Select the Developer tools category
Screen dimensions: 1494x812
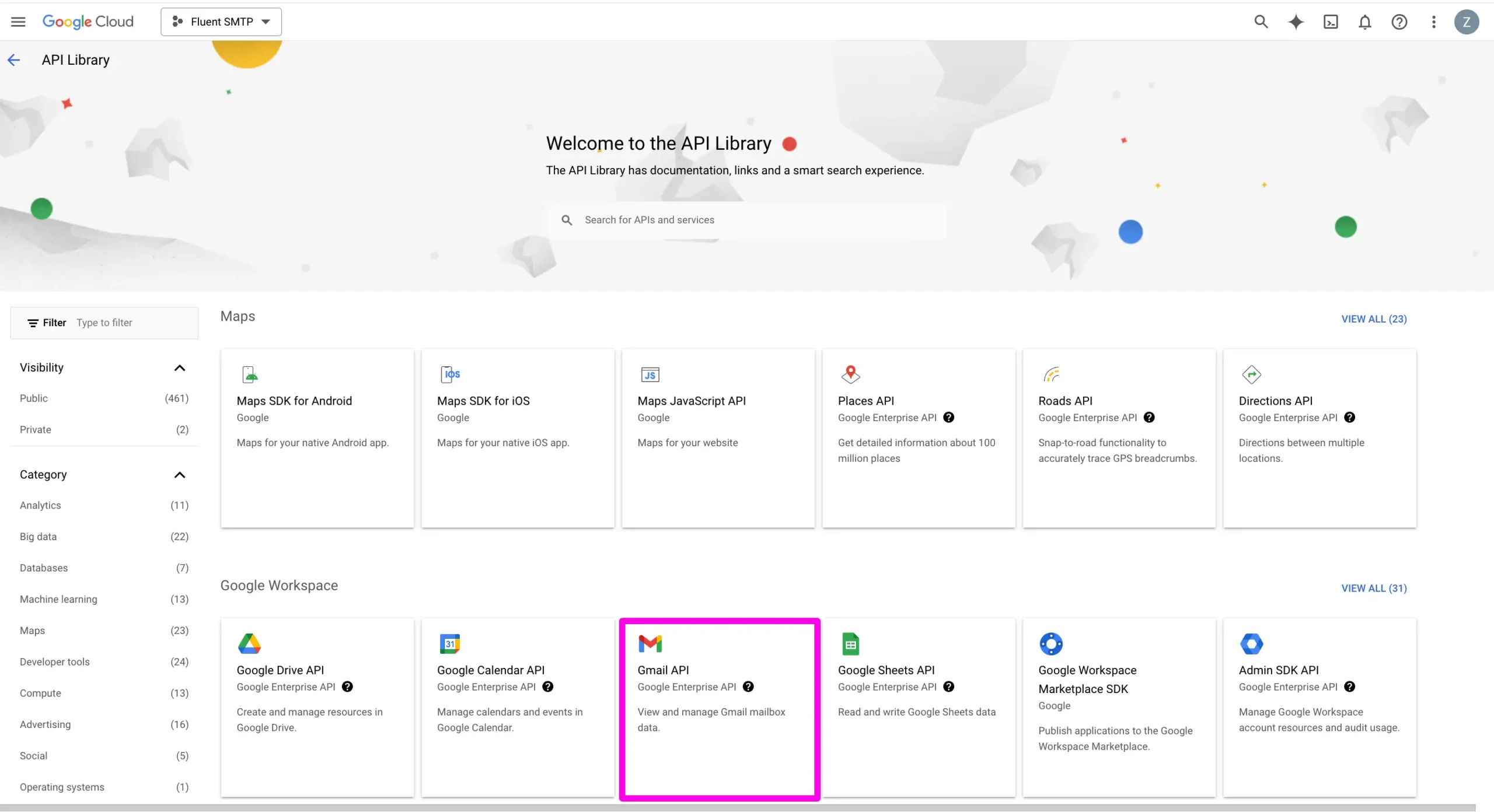click(54, 661)
